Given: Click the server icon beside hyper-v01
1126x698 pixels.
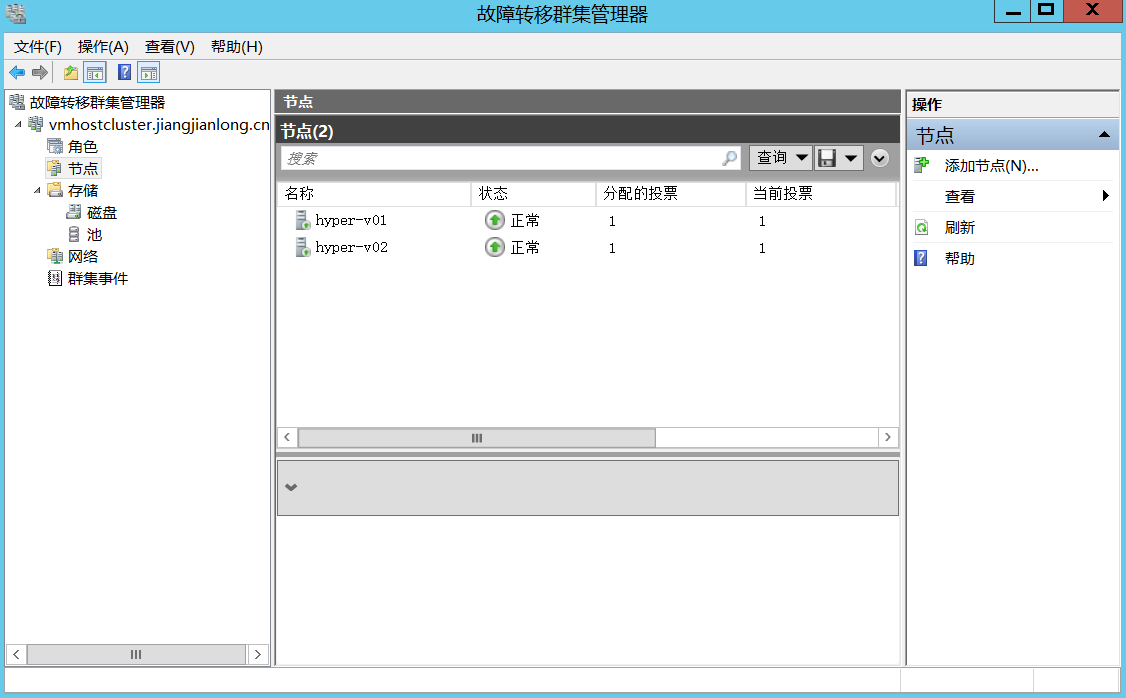Looking at the screenshot, I should [302, 220].
